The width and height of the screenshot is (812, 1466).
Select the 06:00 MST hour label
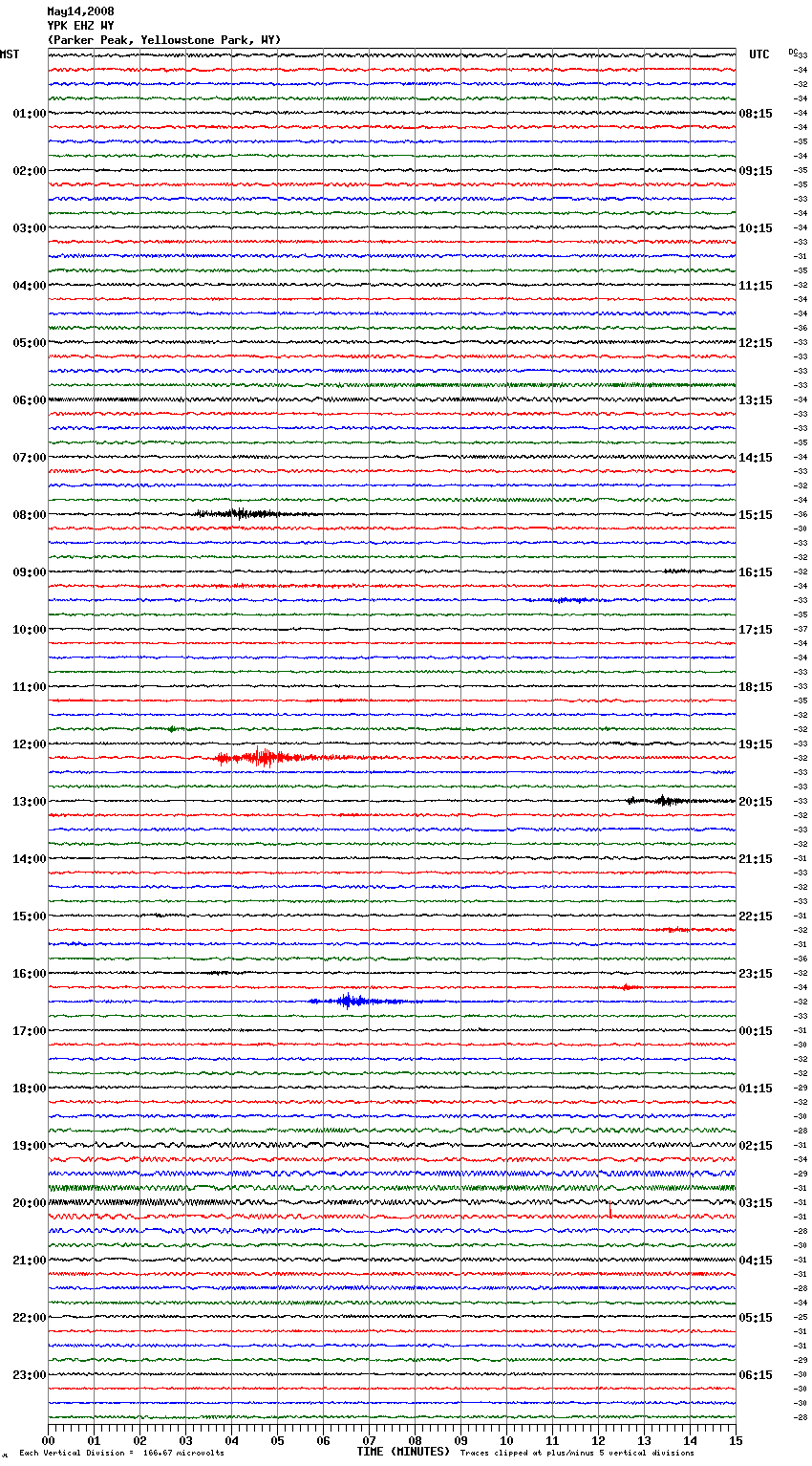[30, 400]
